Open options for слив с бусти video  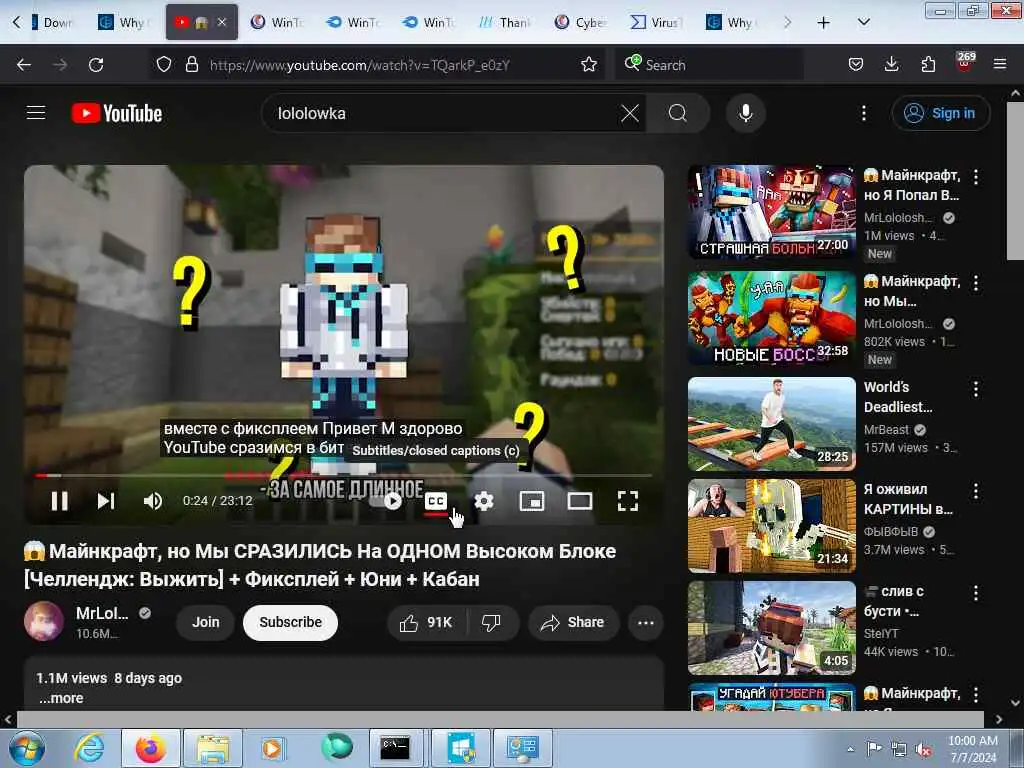coord(976,593)
